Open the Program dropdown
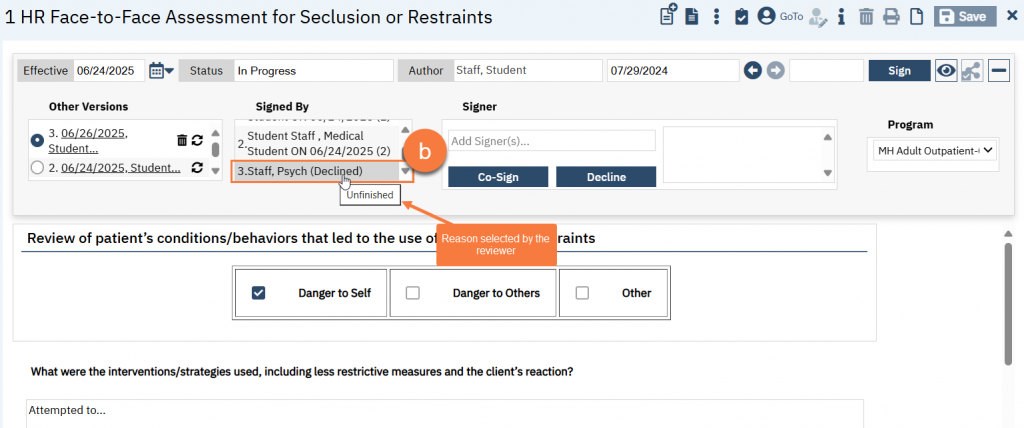Image resolution: width=1024 pixels, height=428 pixels. click(x=934, y=150)
